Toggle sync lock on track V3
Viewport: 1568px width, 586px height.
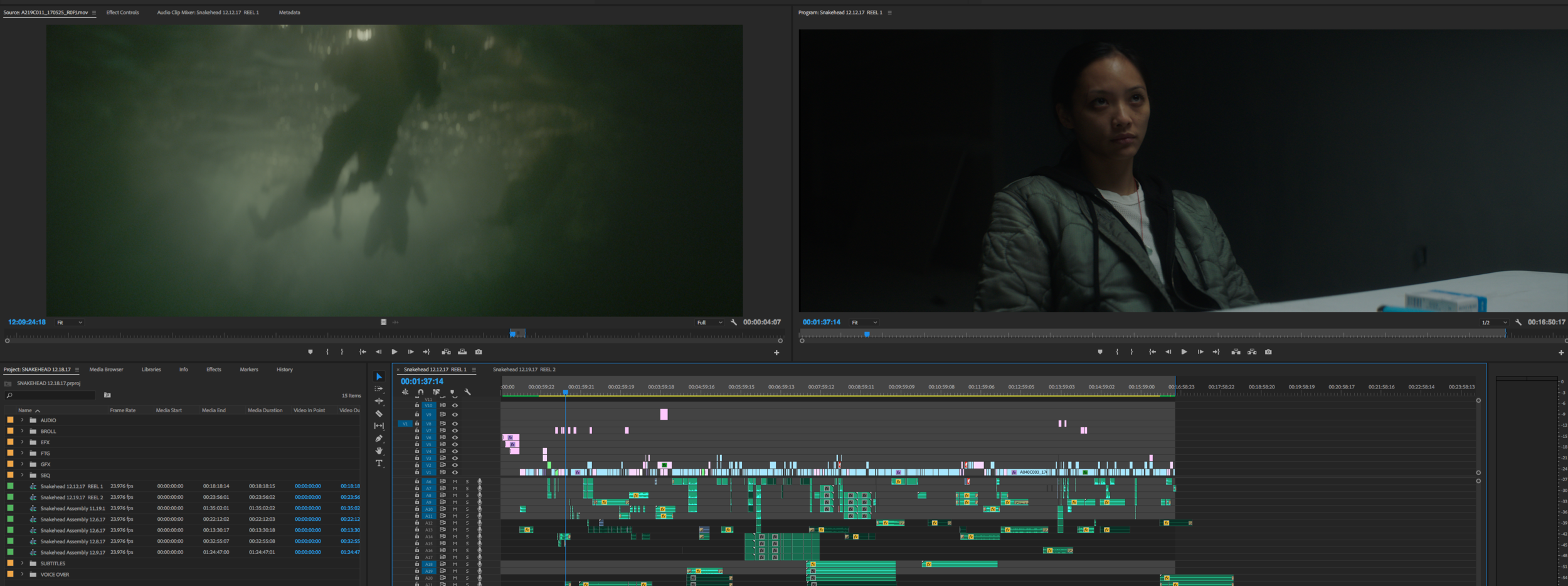coord(443,459)
